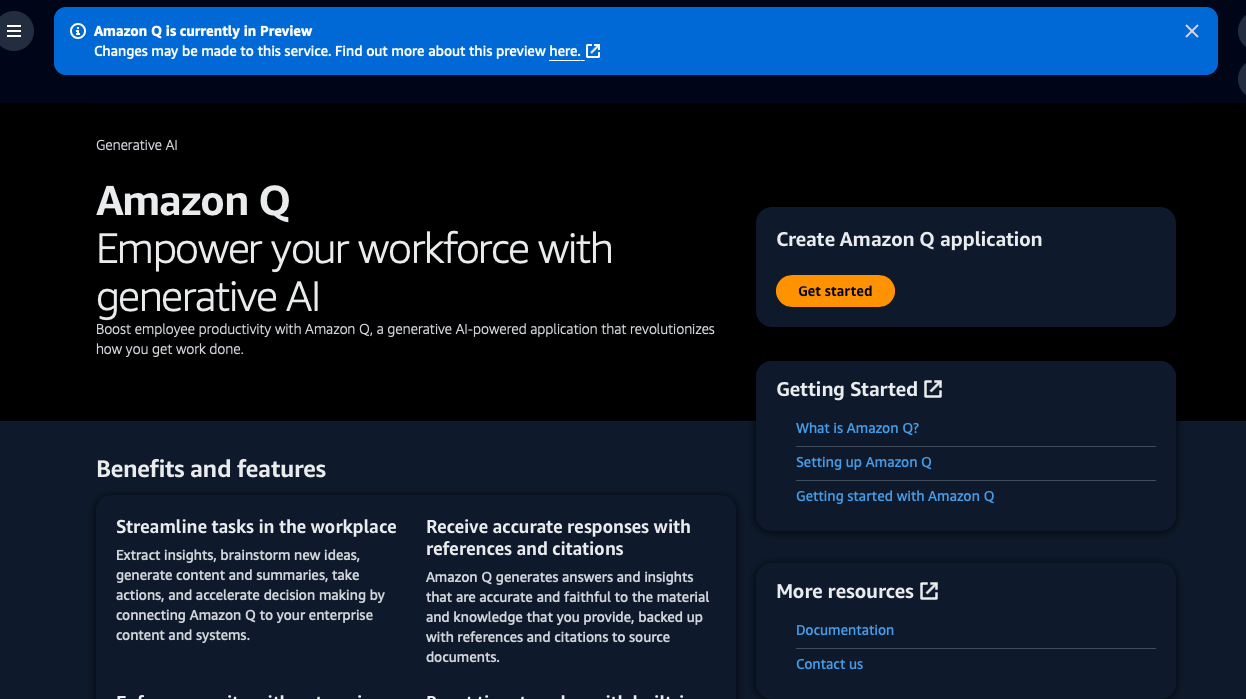This screenshot has height=699, width=1246.
Task: Dismiss the Amazon Q Preview banner
Action: coord(1191,31)
